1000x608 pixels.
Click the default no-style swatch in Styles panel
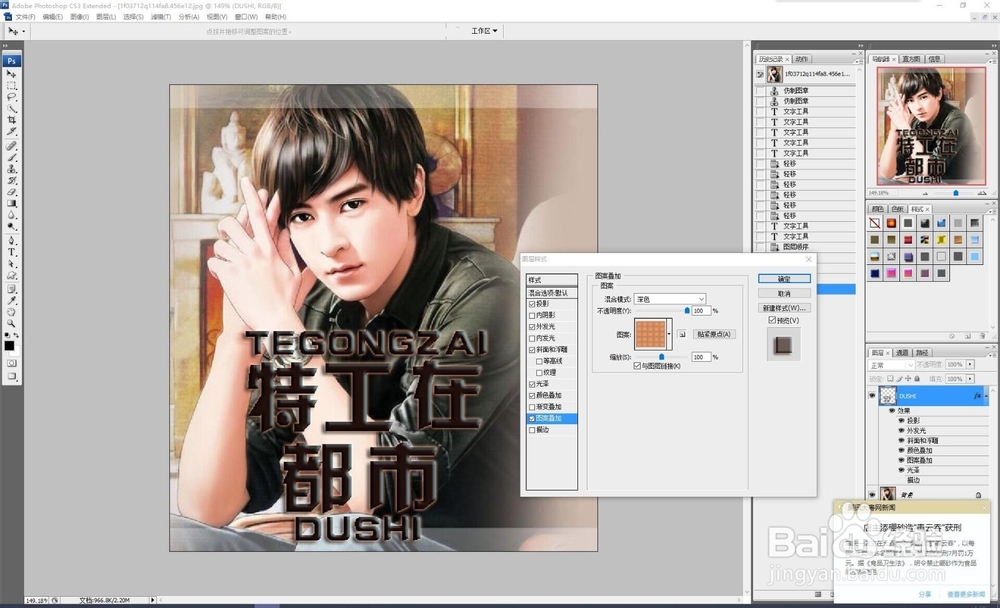click(x=874, y=223)
